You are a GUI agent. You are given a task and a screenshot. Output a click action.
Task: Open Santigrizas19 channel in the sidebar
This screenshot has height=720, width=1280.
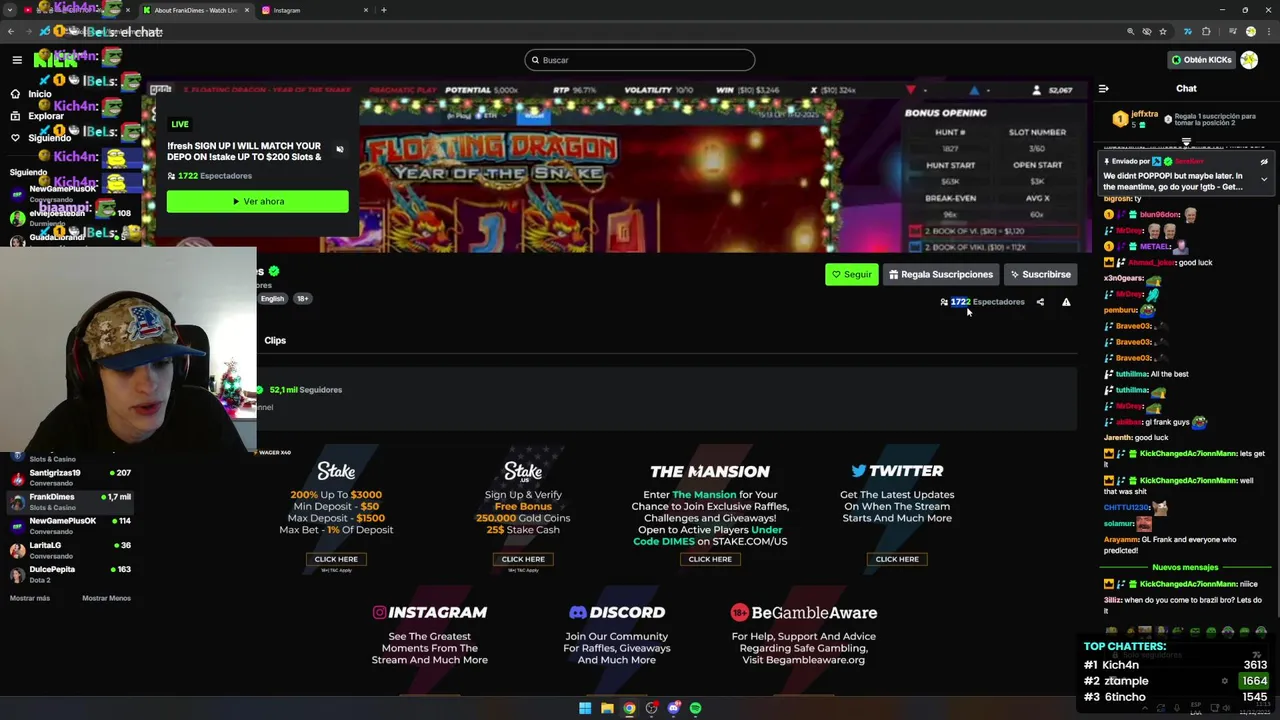tap(70, 477)
